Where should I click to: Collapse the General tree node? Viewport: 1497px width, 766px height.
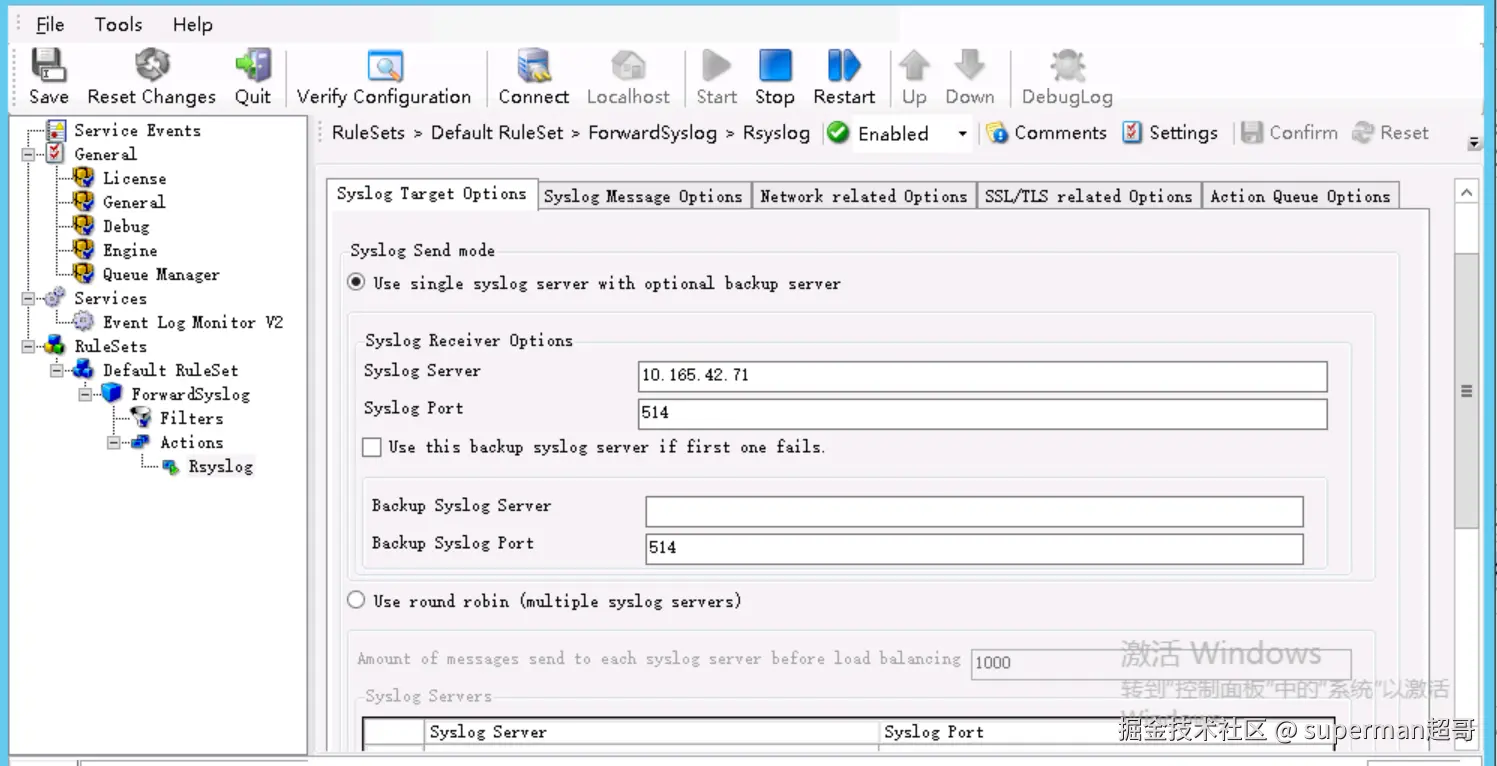(28, 154)
